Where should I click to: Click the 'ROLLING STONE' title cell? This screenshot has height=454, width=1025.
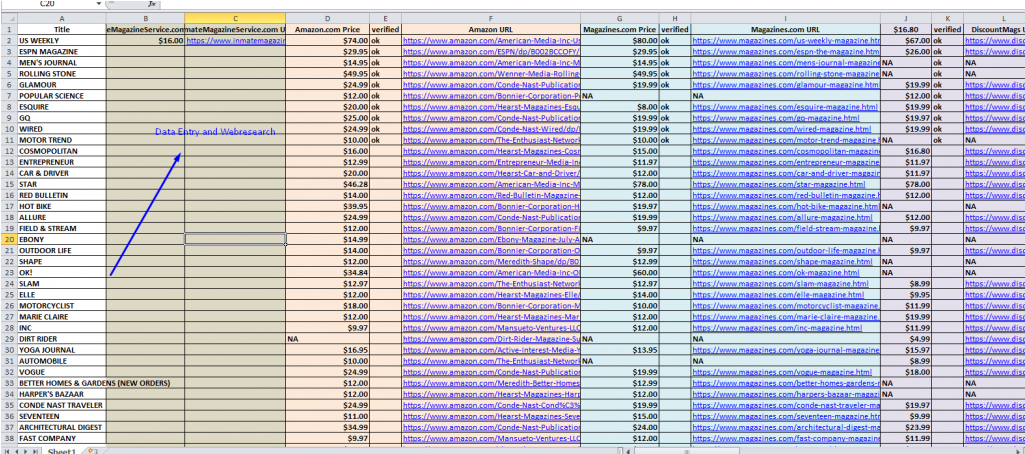[x=62, y=74]
